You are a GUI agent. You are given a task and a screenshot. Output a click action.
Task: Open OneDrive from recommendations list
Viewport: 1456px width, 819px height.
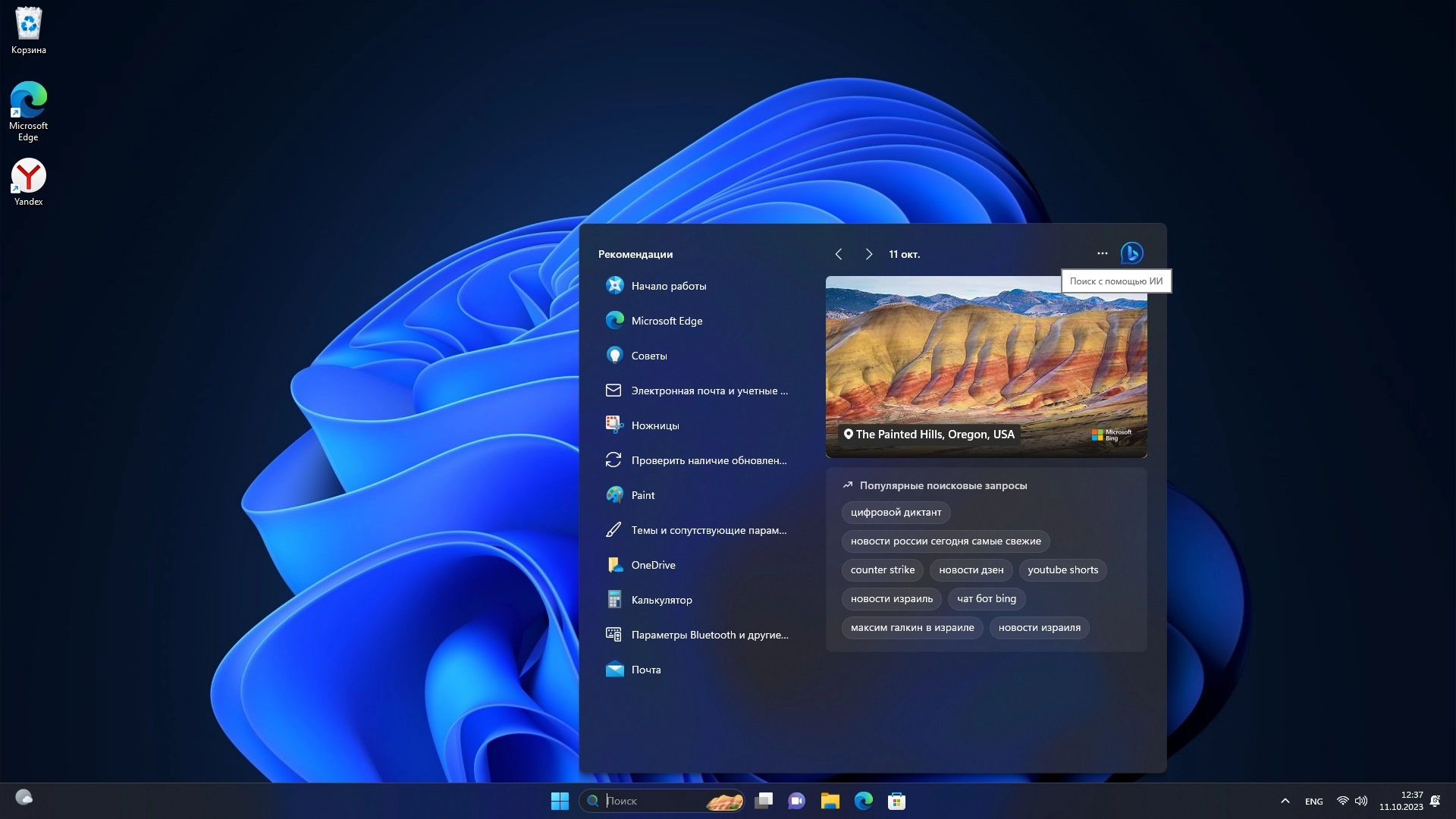coord(653,565)
